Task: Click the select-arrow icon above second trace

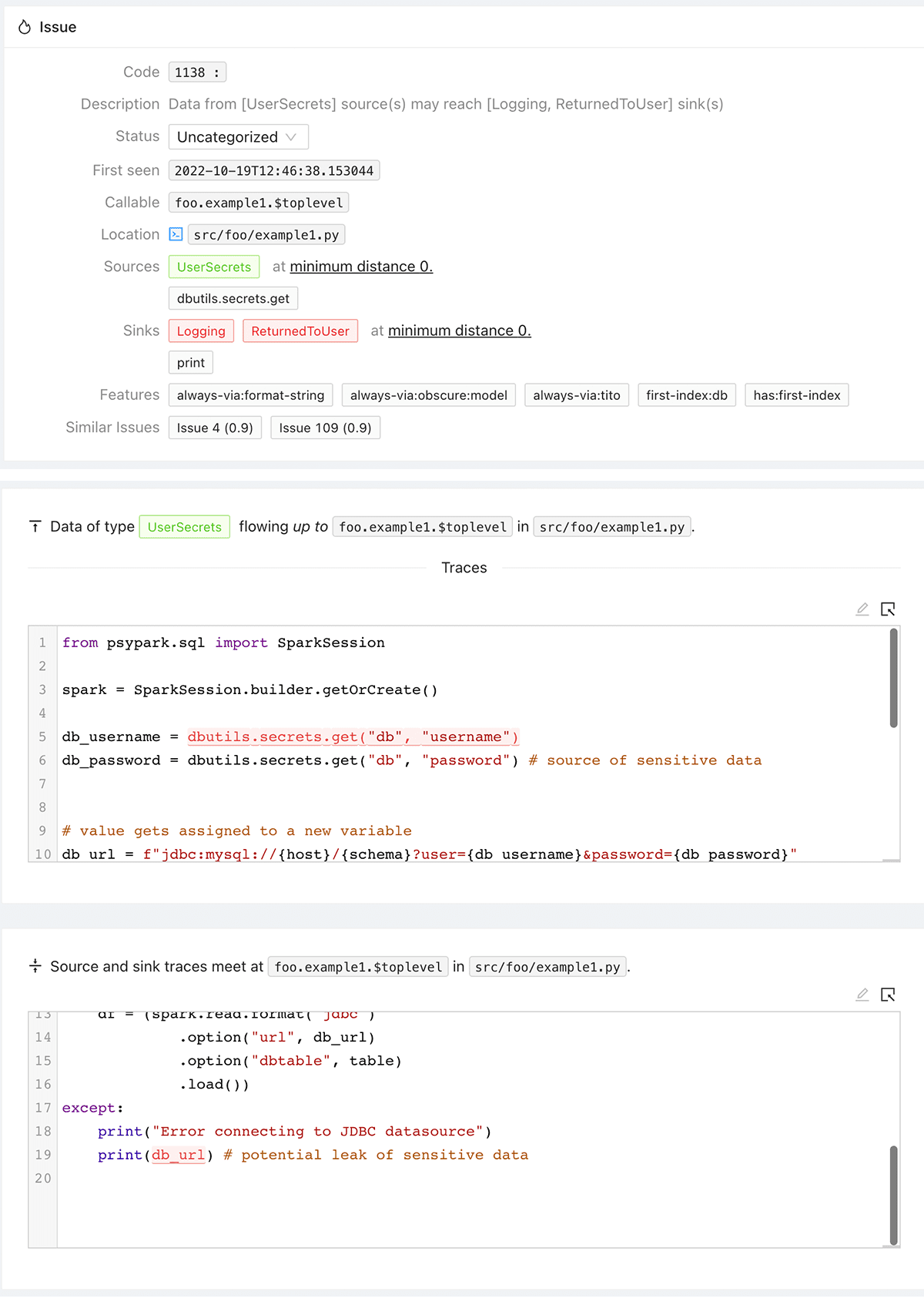Action: click(888, 995)
